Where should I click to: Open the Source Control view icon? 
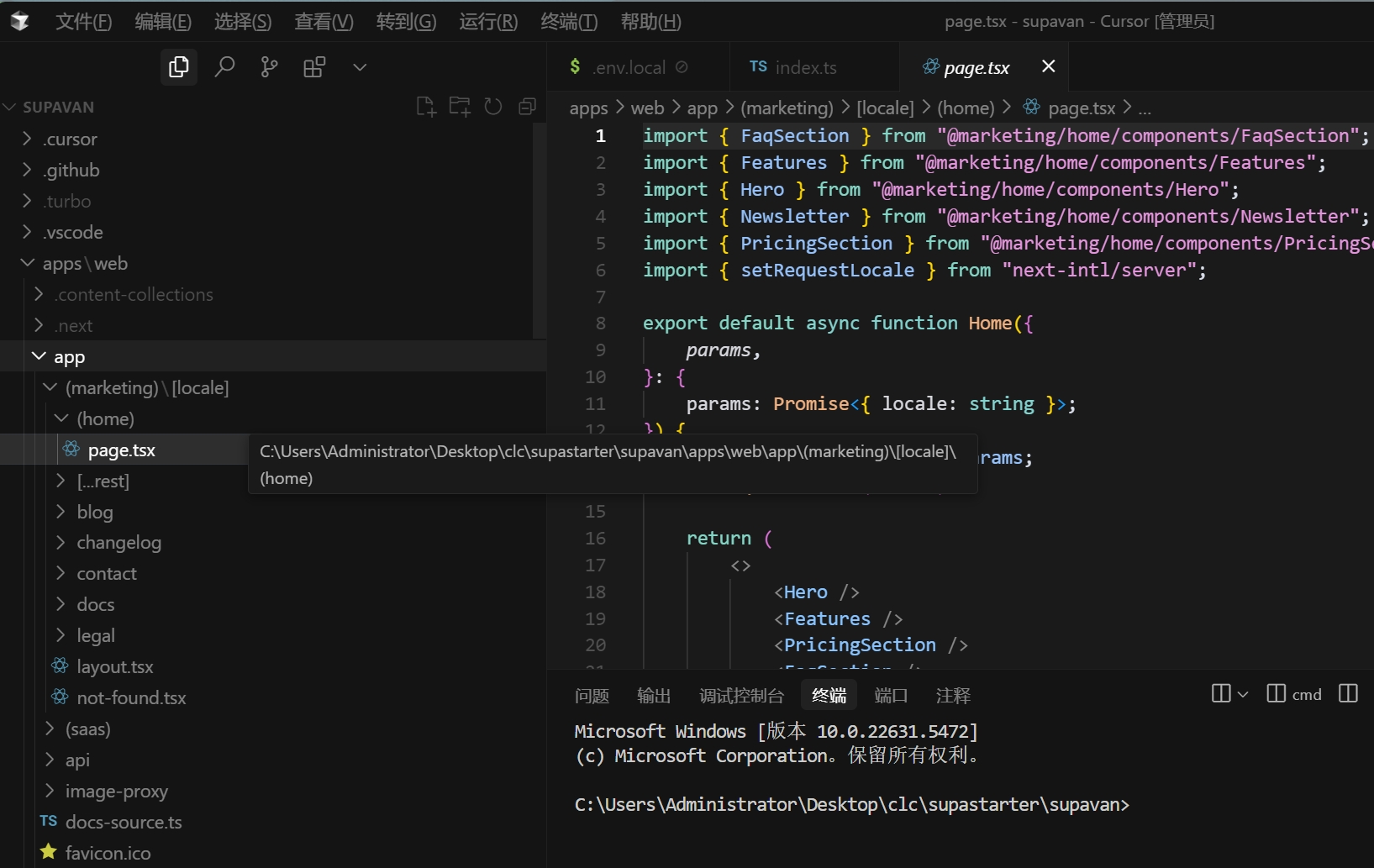point(269,67)
